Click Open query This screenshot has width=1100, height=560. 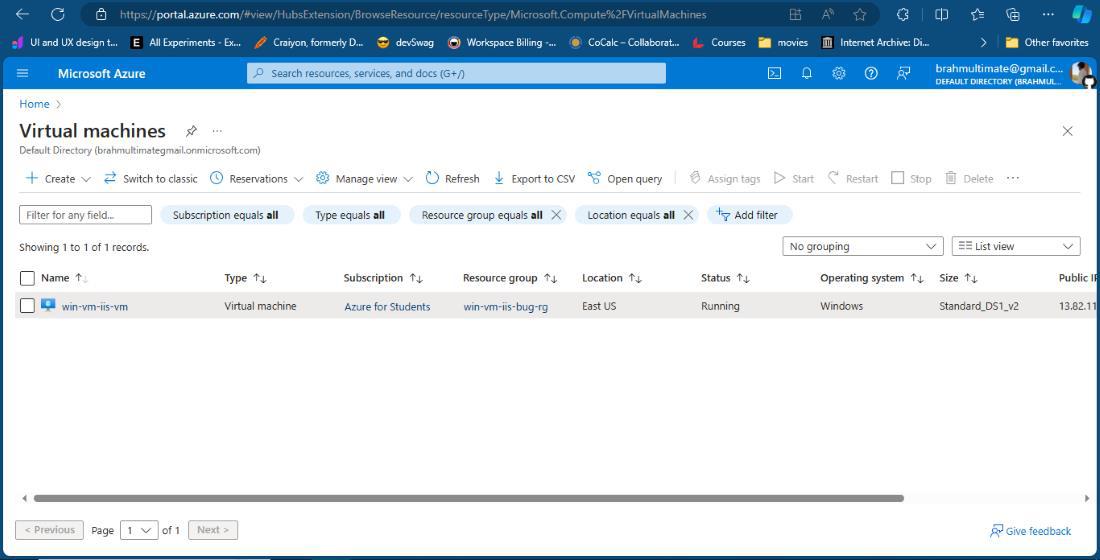point(625,179)
